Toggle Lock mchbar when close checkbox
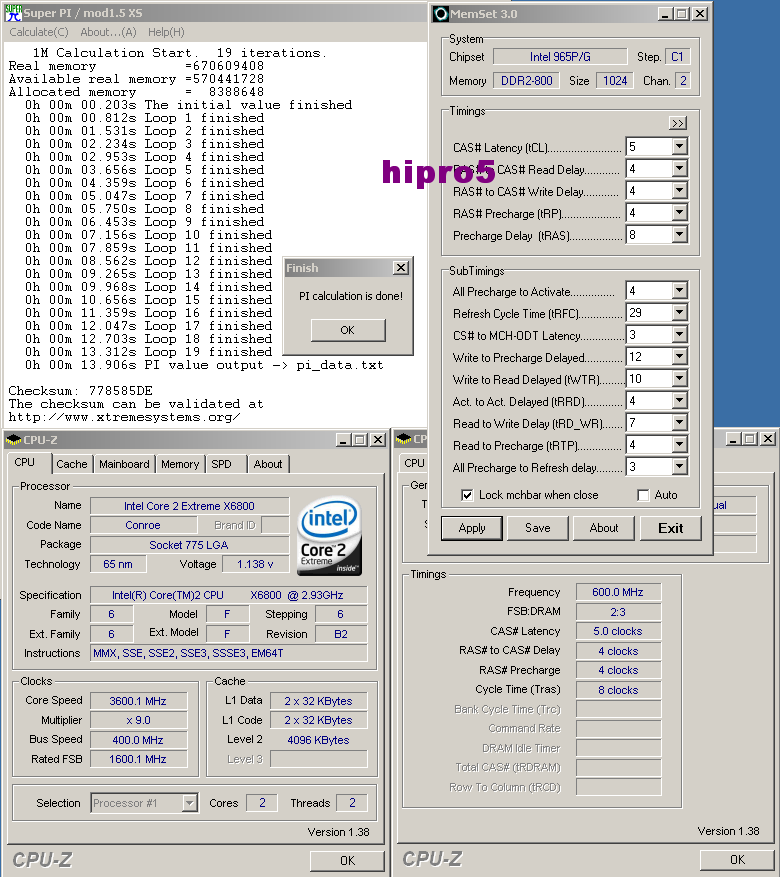Screen dimensions: 780x877 pyautogui.click(x=467, y=496)
